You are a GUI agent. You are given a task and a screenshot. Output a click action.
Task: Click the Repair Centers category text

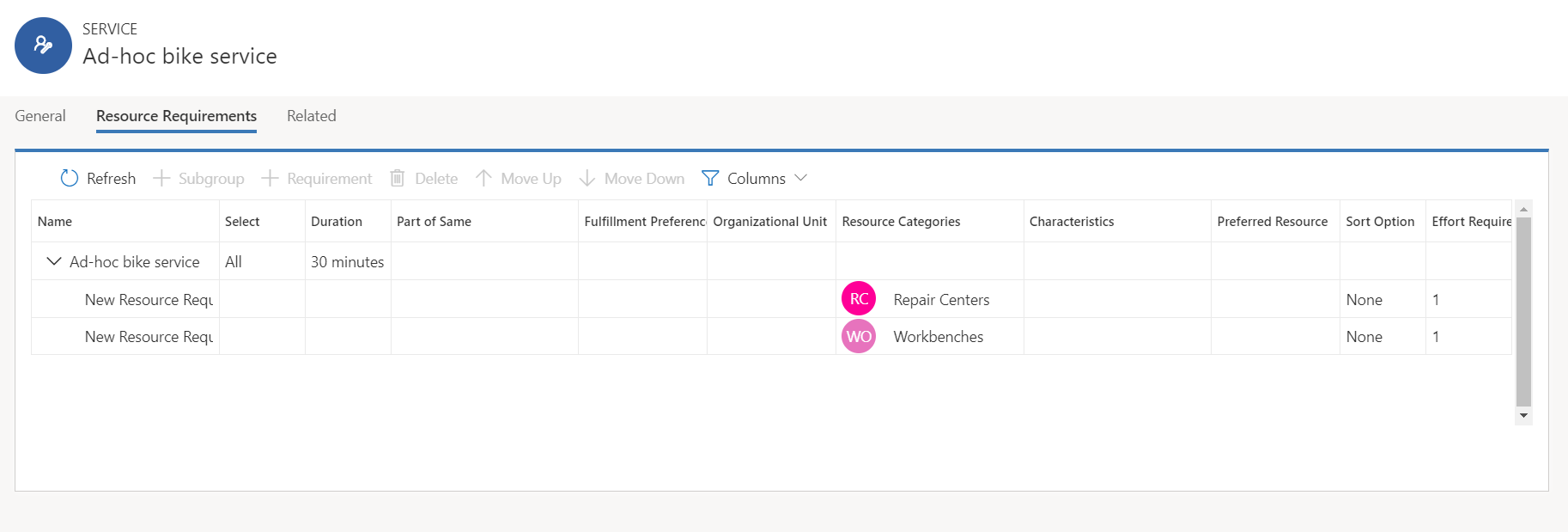tap(941, 300)
